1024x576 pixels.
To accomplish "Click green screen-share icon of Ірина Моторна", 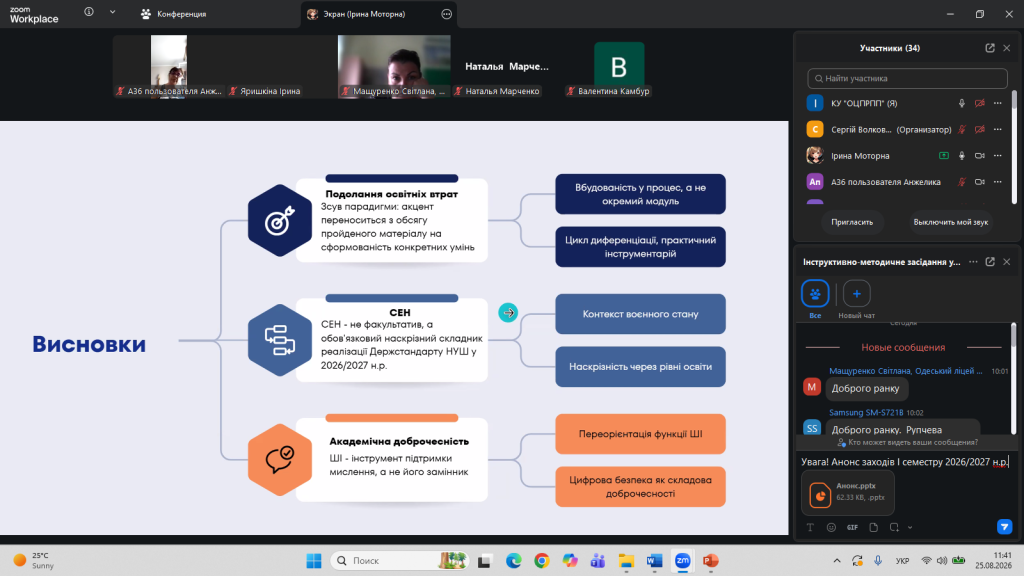I will [944, 155].
